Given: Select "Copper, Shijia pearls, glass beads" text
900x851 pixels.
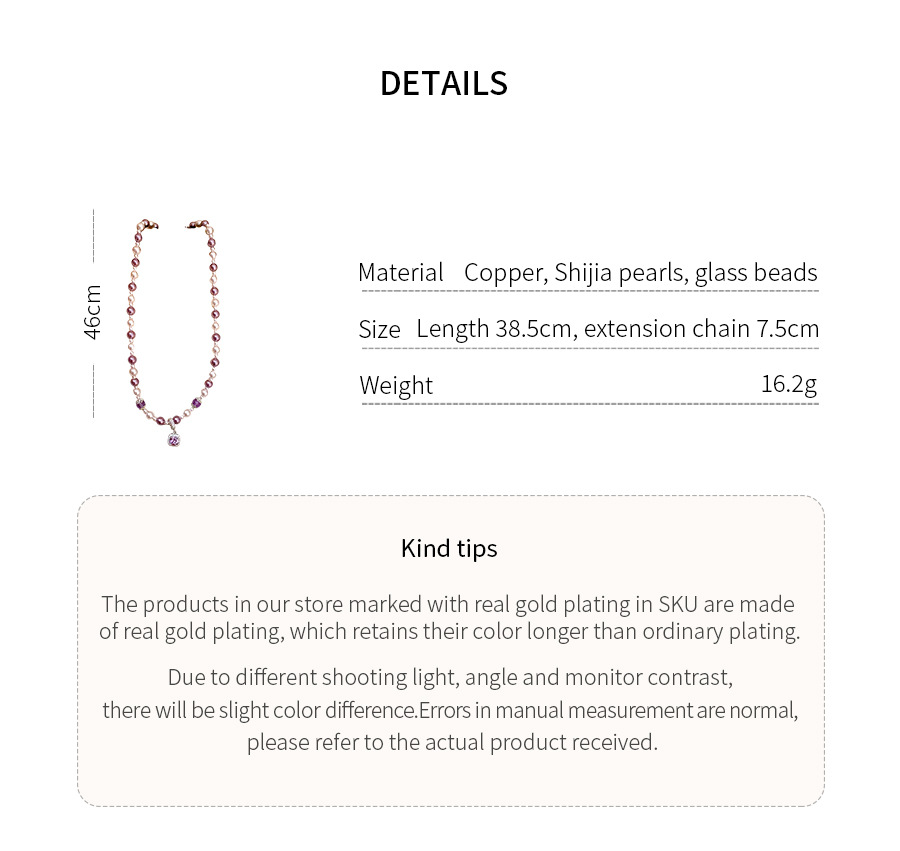Looking at the screenshot, I should [640, 273].
